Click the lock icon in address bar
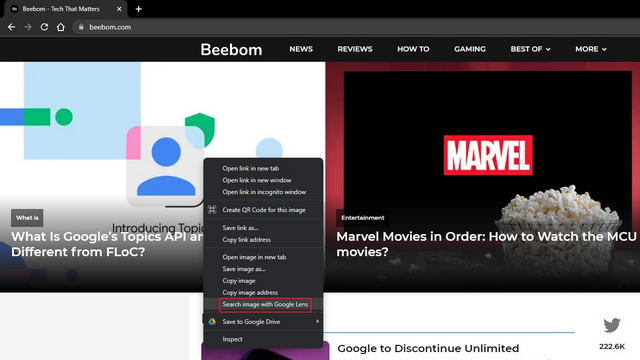640x360 pixels. coord(81,27)
